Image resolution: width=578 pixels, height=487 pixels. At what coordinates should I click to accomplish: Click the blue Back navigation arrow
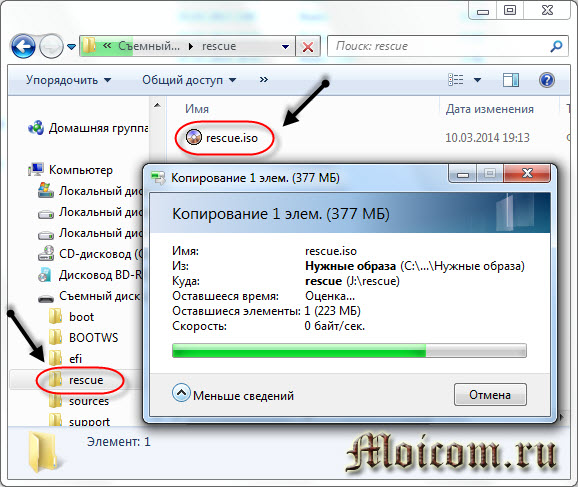[24, 46]
